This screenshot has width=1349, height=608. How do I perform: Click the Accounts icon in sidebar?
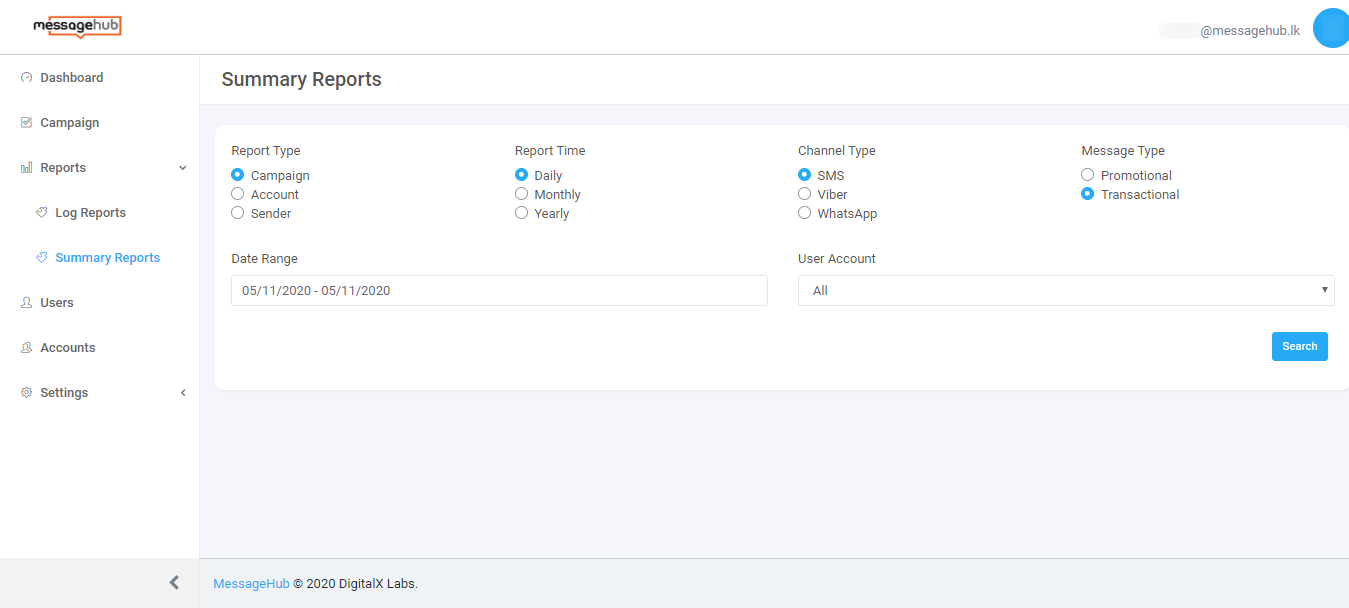(x=27, y=348)
